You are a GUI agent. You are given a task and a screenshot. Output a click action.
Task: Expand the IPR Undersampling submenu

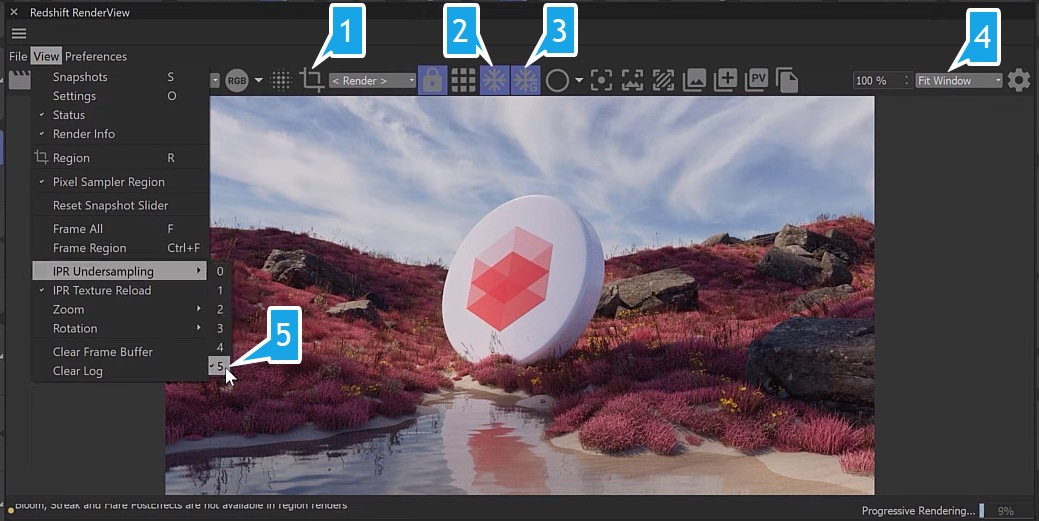[120, 271]
